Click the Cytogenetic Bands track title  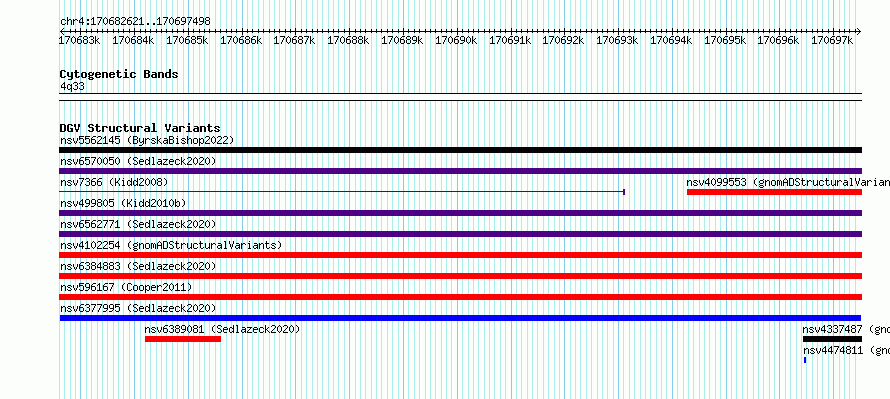pos(119,74)
